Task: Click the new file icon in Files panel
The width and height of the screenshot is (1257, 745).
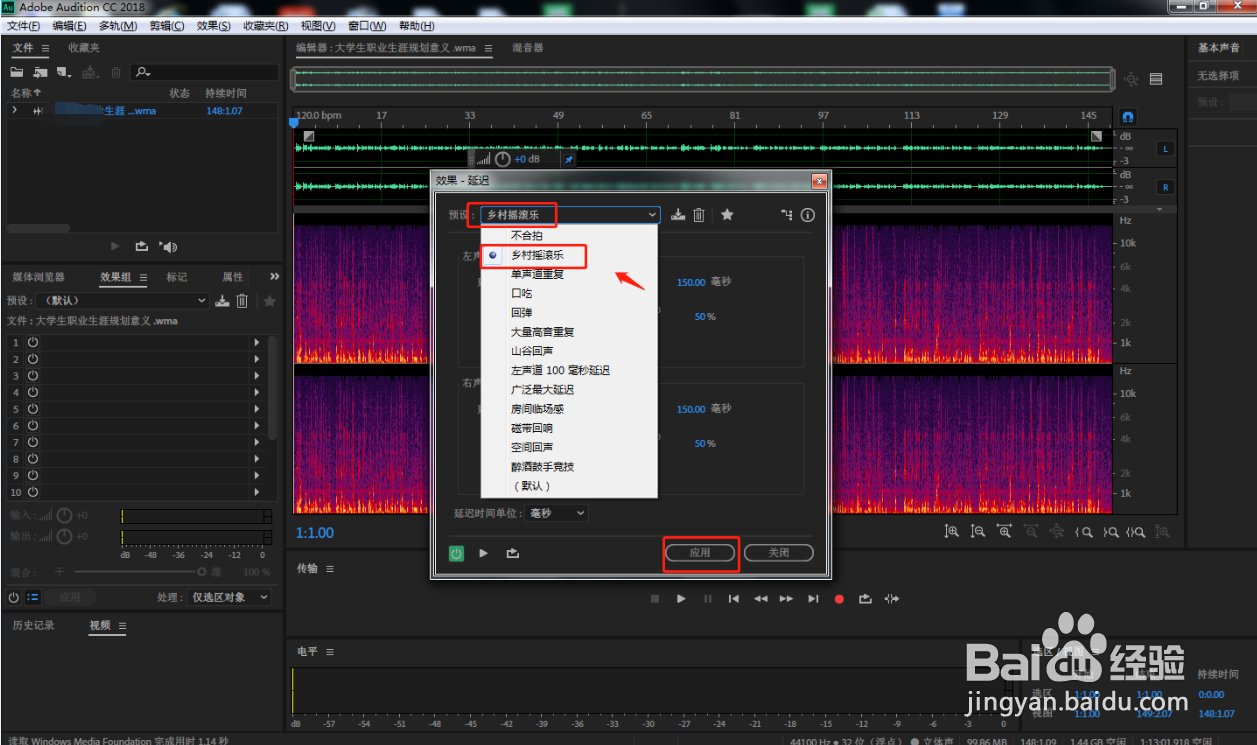Action: 65,72
